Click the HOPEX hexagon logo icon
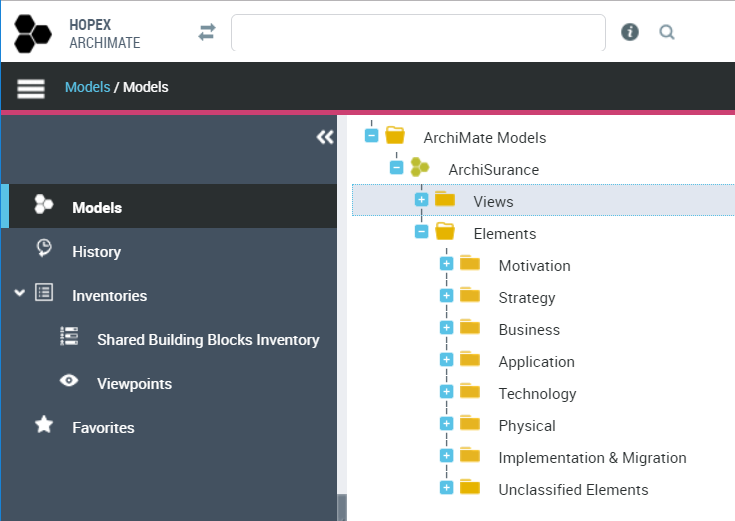Image resolution: width=735 pixels, height=521 pixels. coord(32,33)
